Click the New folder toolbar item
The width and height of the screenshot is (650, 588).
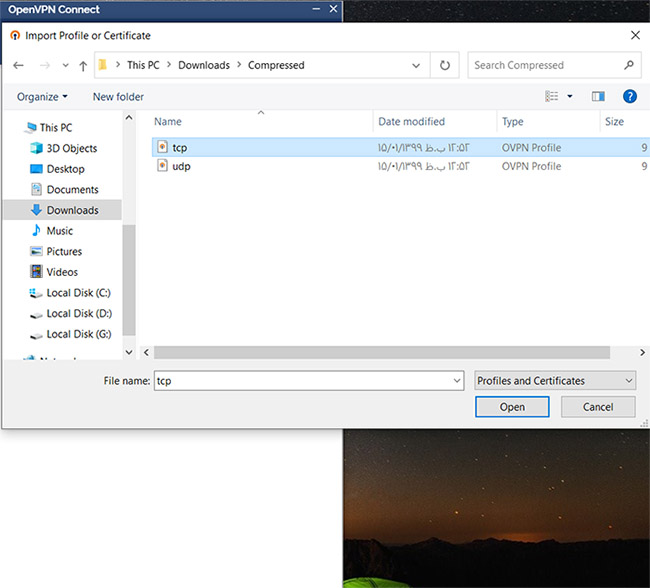click(x=118, y=97)
